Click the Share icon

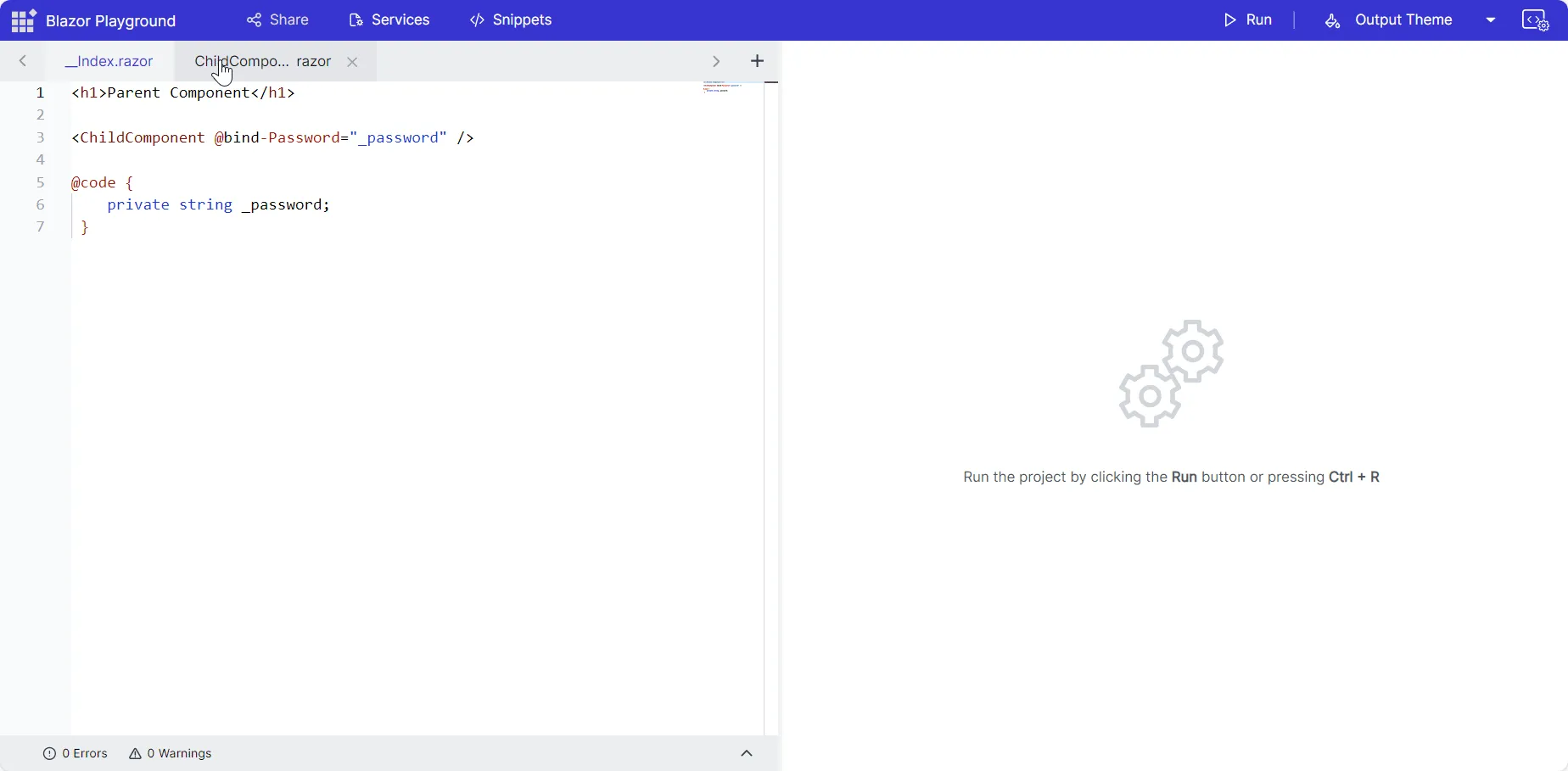click(254, 20)
